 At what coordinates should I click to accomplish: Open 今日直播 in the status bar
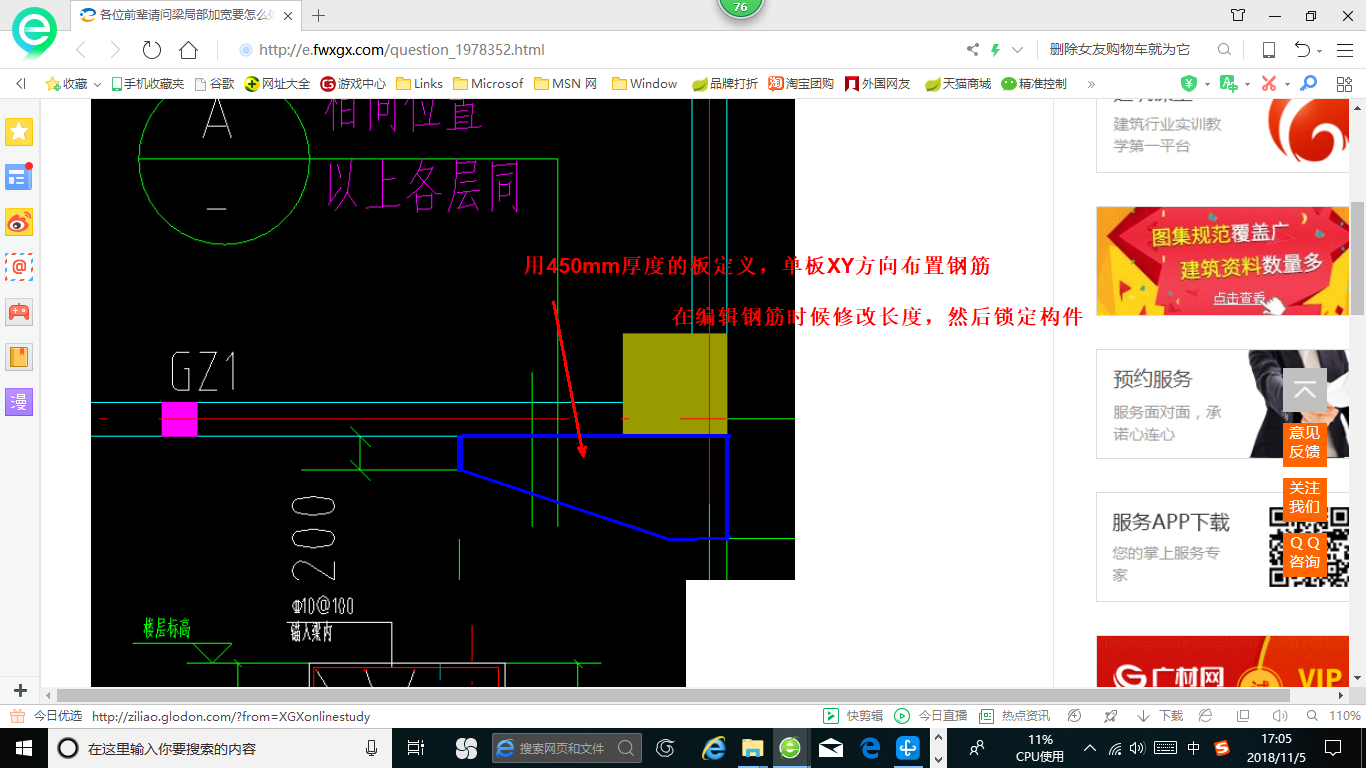930,716
